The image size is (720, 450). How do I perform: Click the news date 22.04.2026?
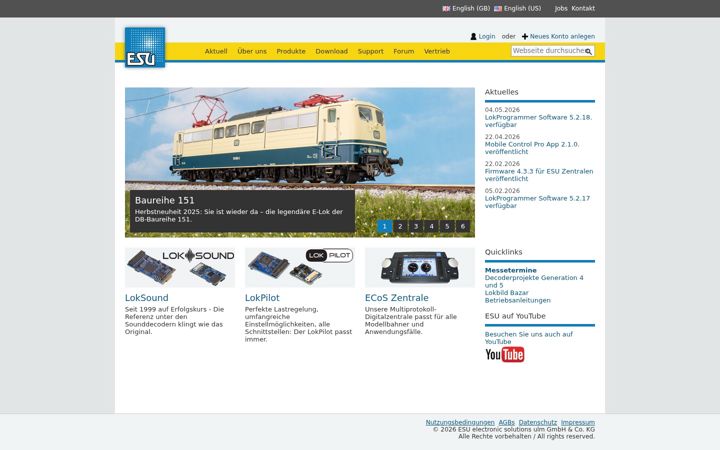click(x=502, y=137)
